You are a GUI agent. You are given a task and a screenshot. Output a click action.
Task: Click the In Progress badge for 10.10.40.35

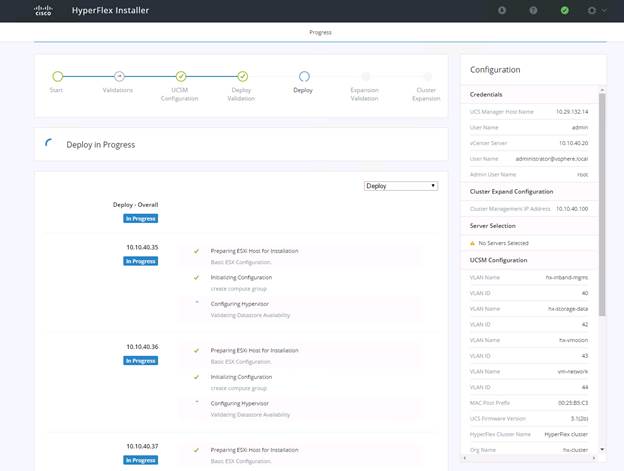tap(140, 261)
